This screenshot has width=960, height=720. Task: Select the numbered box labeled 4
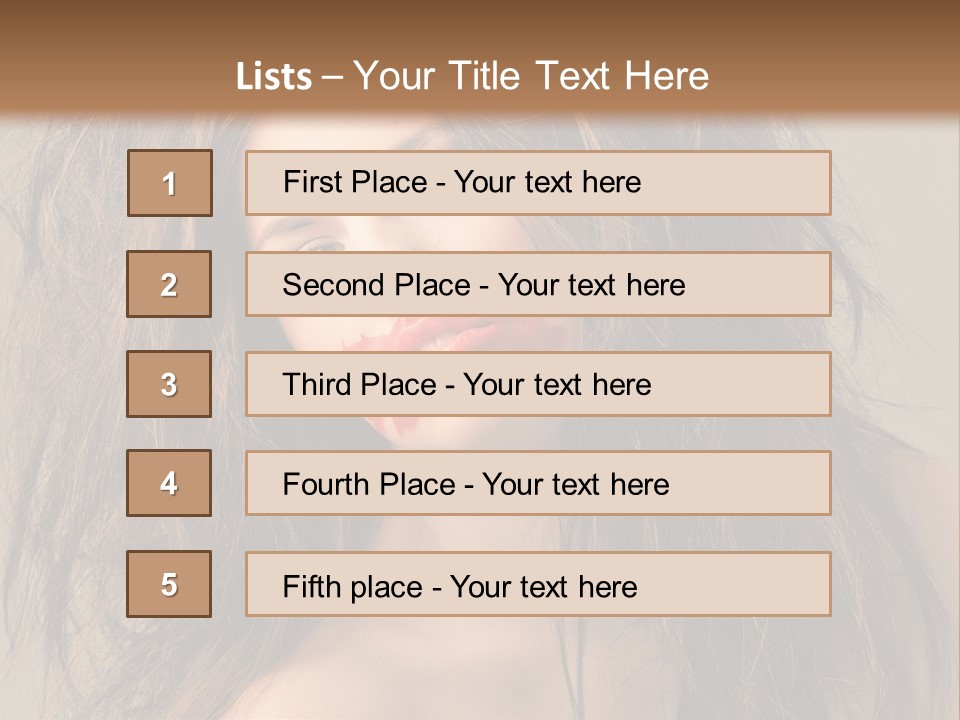pyautogui.click(x=169, y=483)
